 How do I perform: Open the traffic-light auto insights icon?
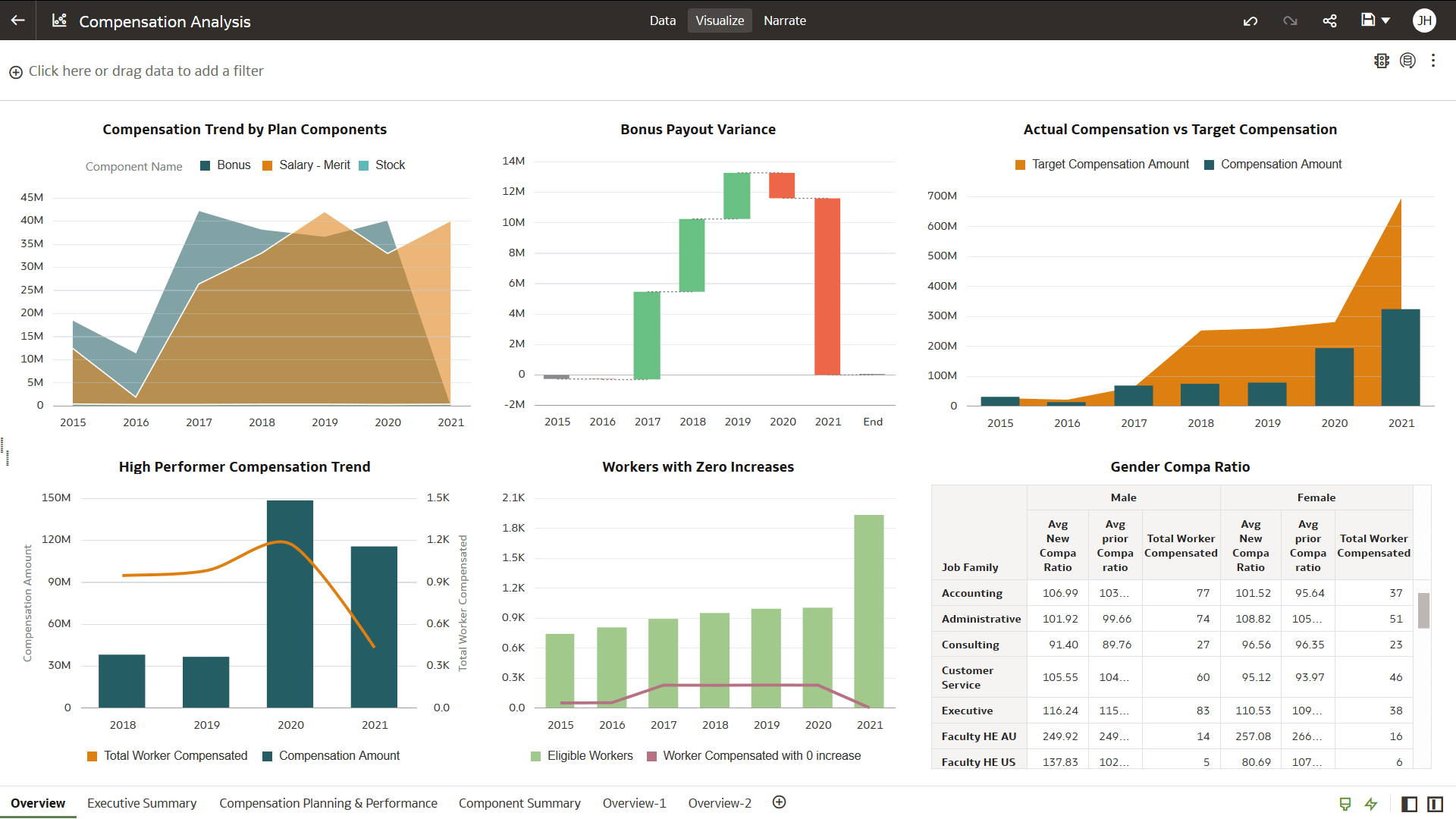[x=1381, y=61]
